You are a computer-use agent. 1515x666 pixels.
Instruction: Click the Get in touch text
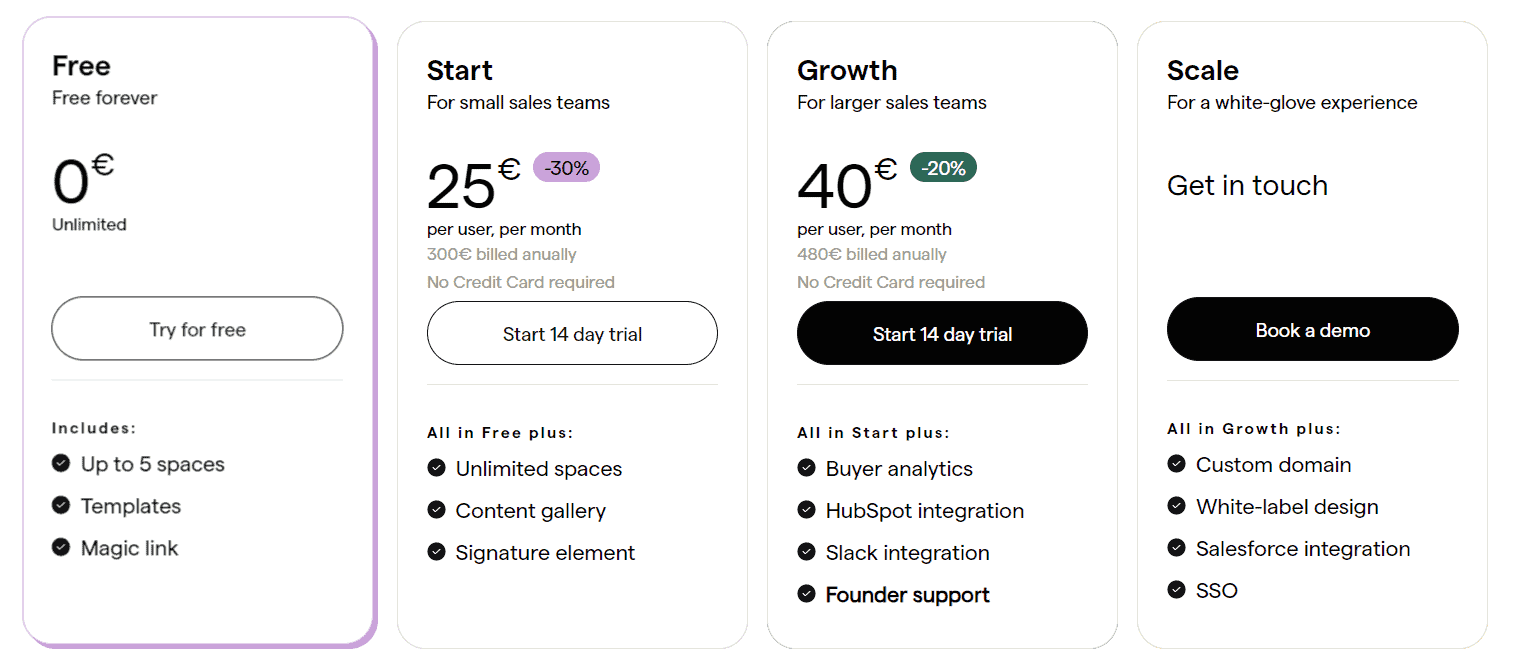(x=1247, y=185)
